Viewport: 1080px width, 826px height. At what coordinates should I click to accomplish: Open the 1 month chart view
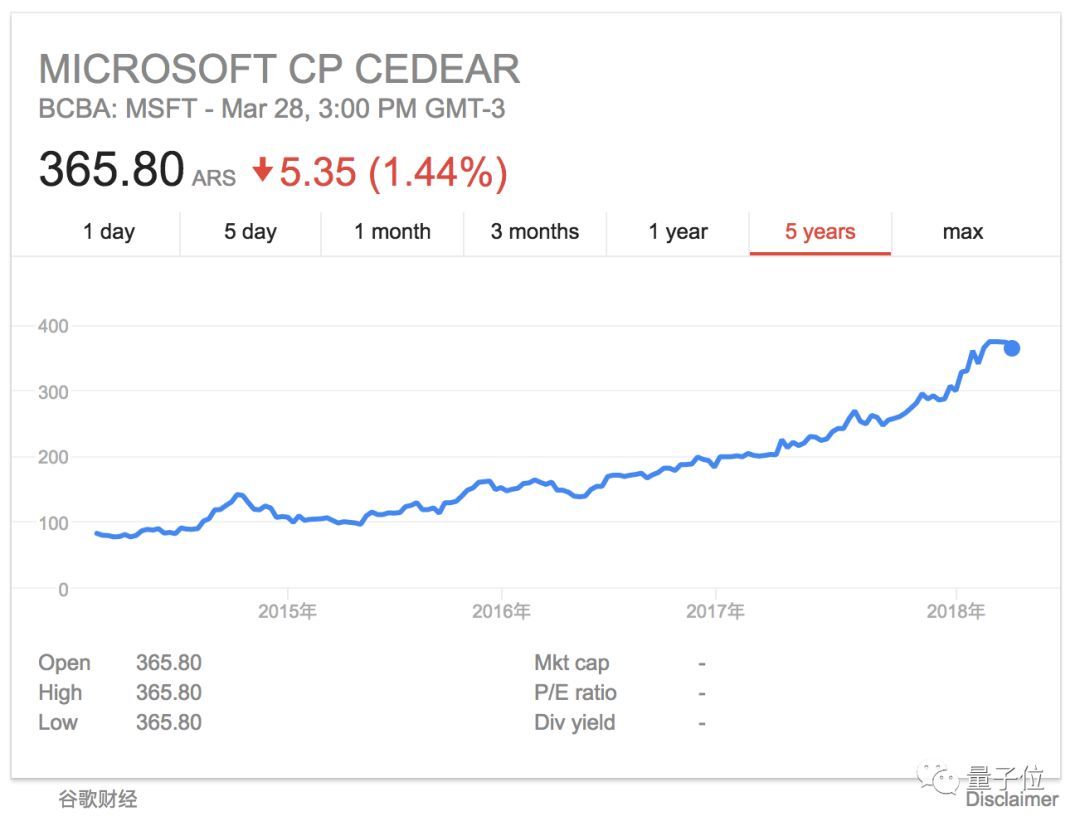392,232
